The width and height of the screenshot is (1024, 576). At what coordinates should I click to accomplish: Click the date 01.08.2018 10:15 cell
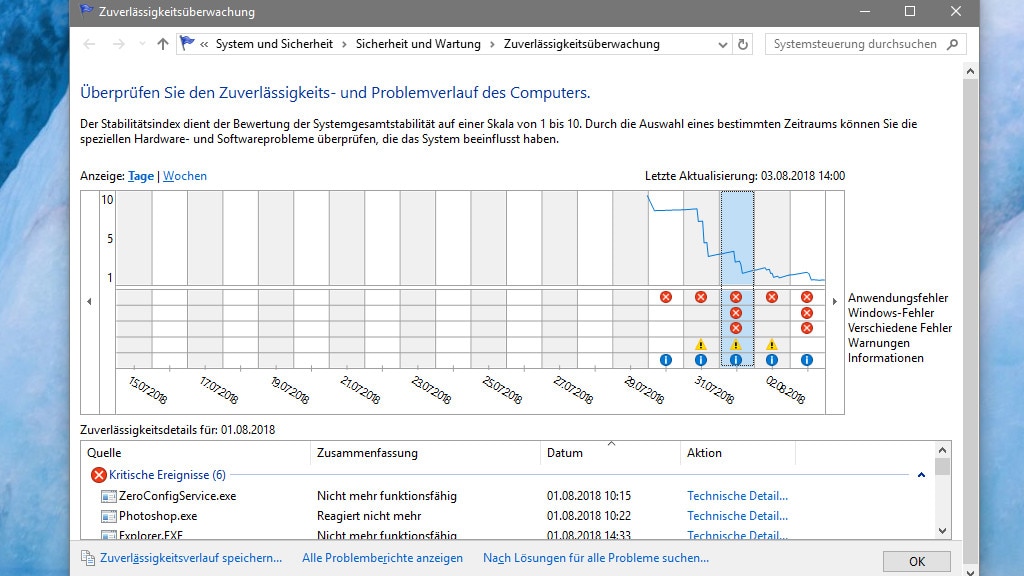pyautogui.click(x=589, y=496)
